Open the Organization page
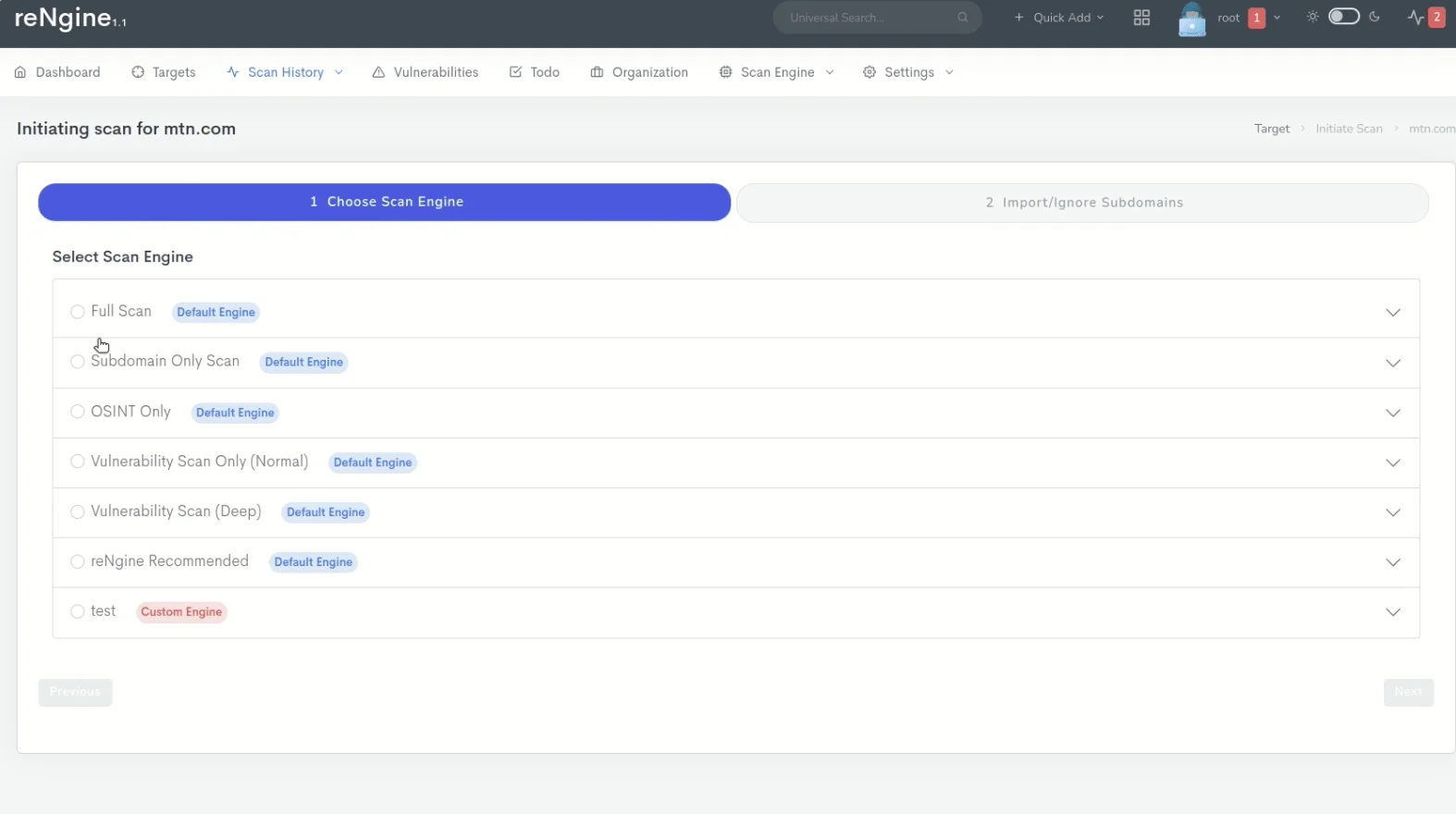The height and width of the screenshot is (814, 1456). point(639,72)
